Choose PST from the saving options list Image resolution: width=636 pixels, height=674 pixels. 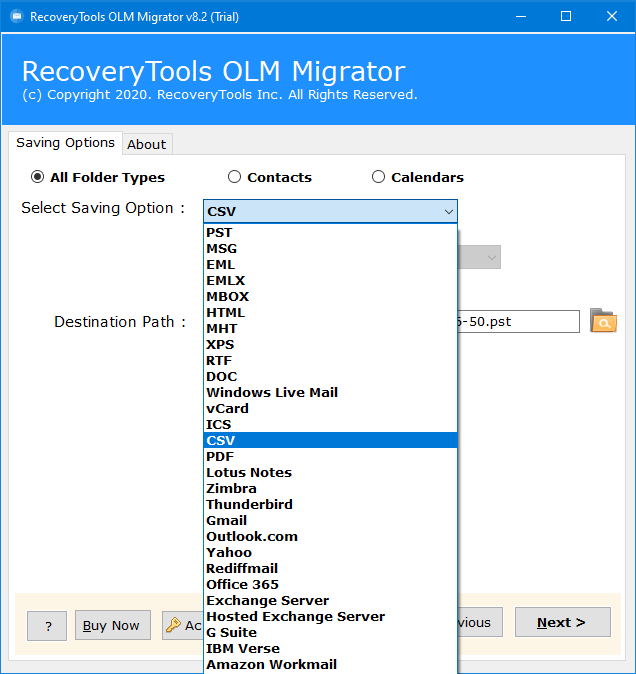[330, 233]
